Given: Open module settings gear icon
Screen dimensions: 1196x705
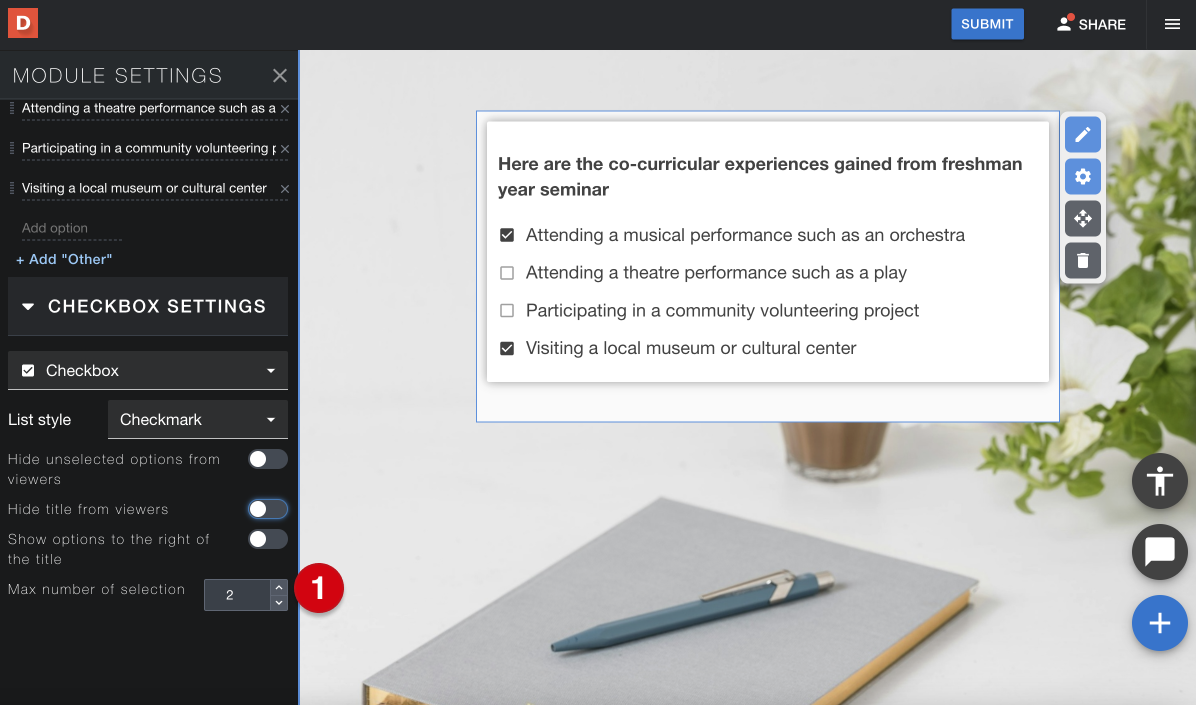Looking at the screenshot, I should tap(1082, 177).
